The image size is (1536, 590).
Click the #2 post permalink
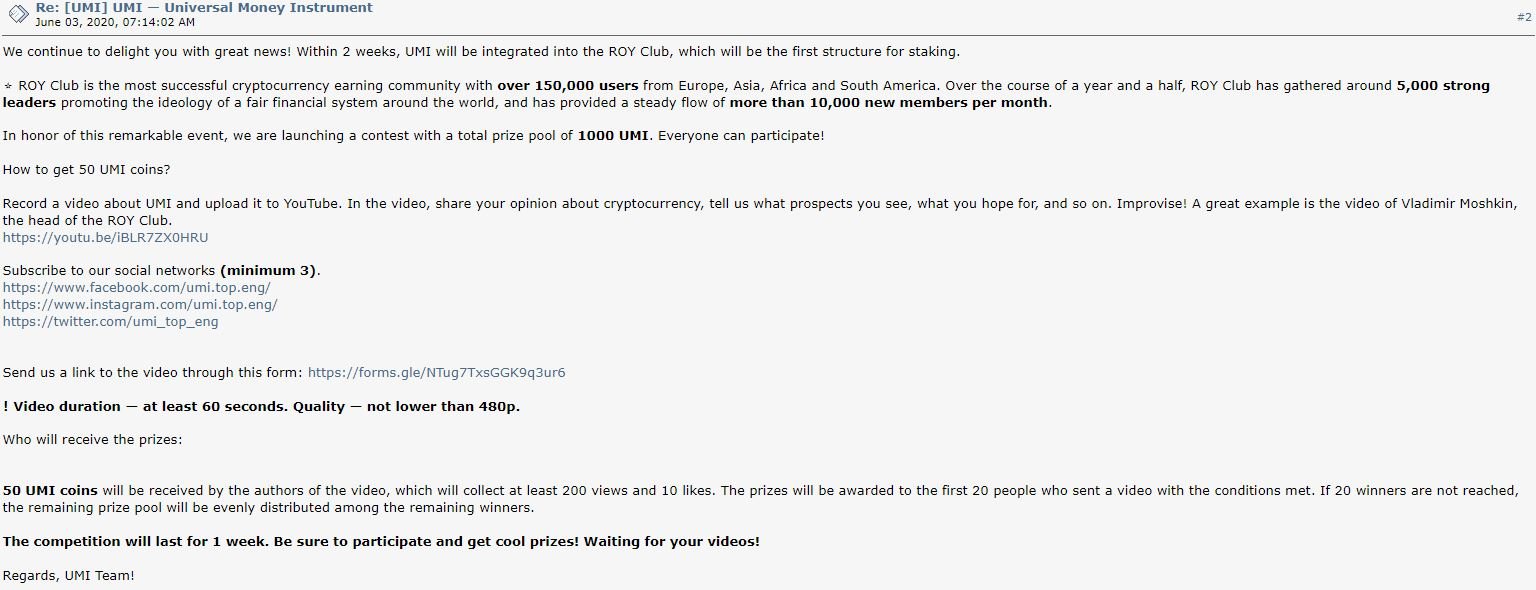[1524, 17]
